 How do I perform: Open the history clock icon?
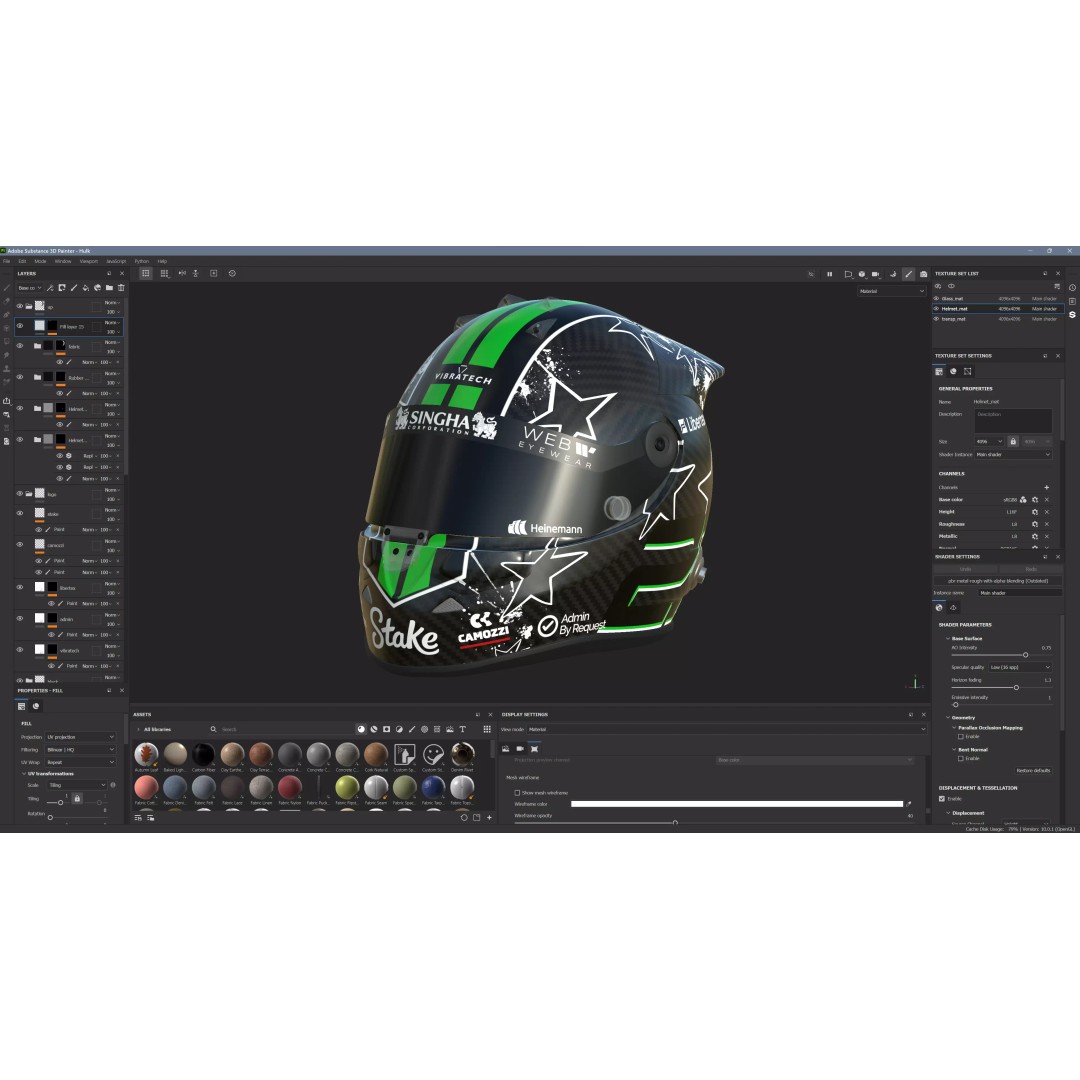(x=1072, y=288)
